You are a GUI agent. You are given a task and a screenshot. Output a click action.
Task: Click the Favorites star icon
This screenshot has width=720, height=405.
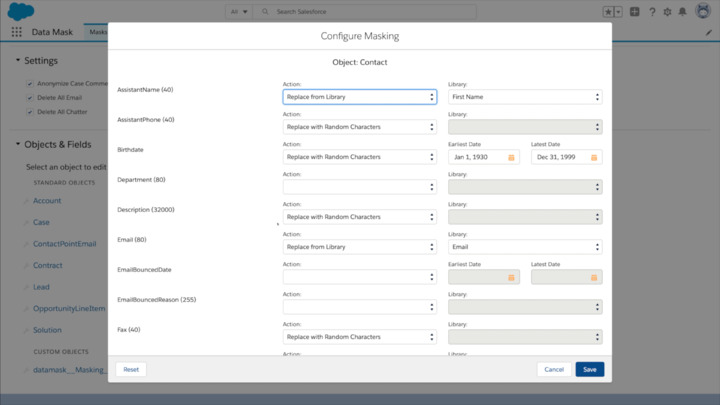[x=608, y=12]
